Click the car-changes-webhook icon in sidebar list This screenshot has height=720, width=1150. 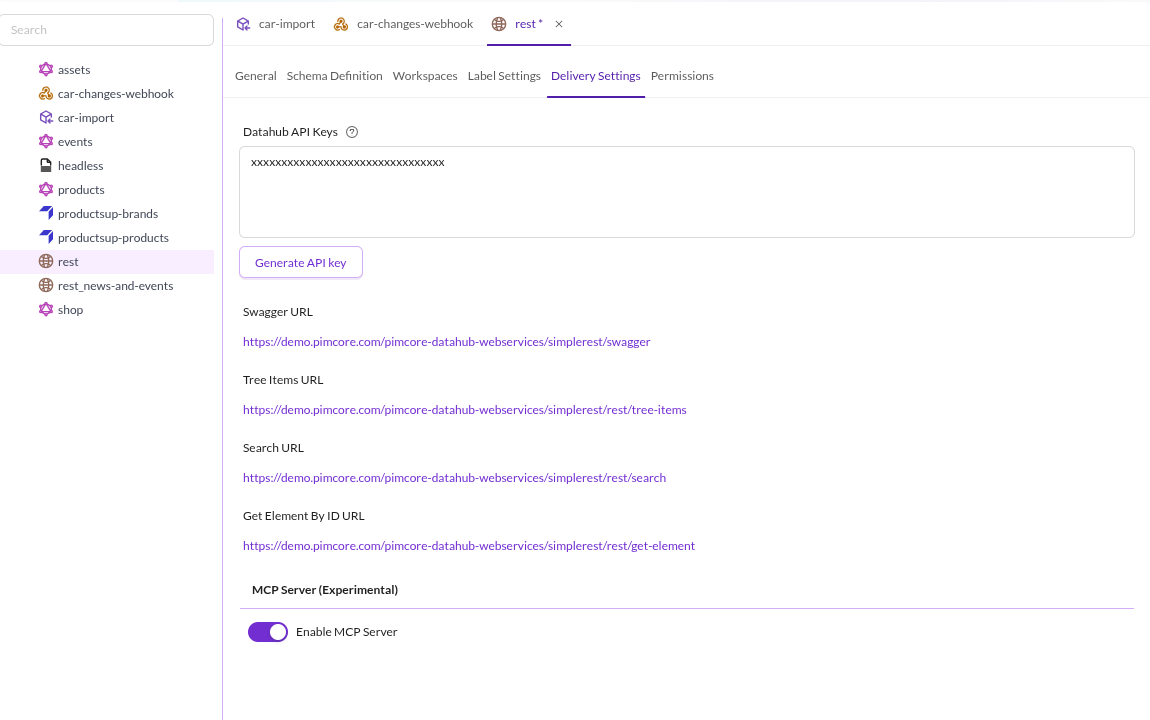(45, 93)
